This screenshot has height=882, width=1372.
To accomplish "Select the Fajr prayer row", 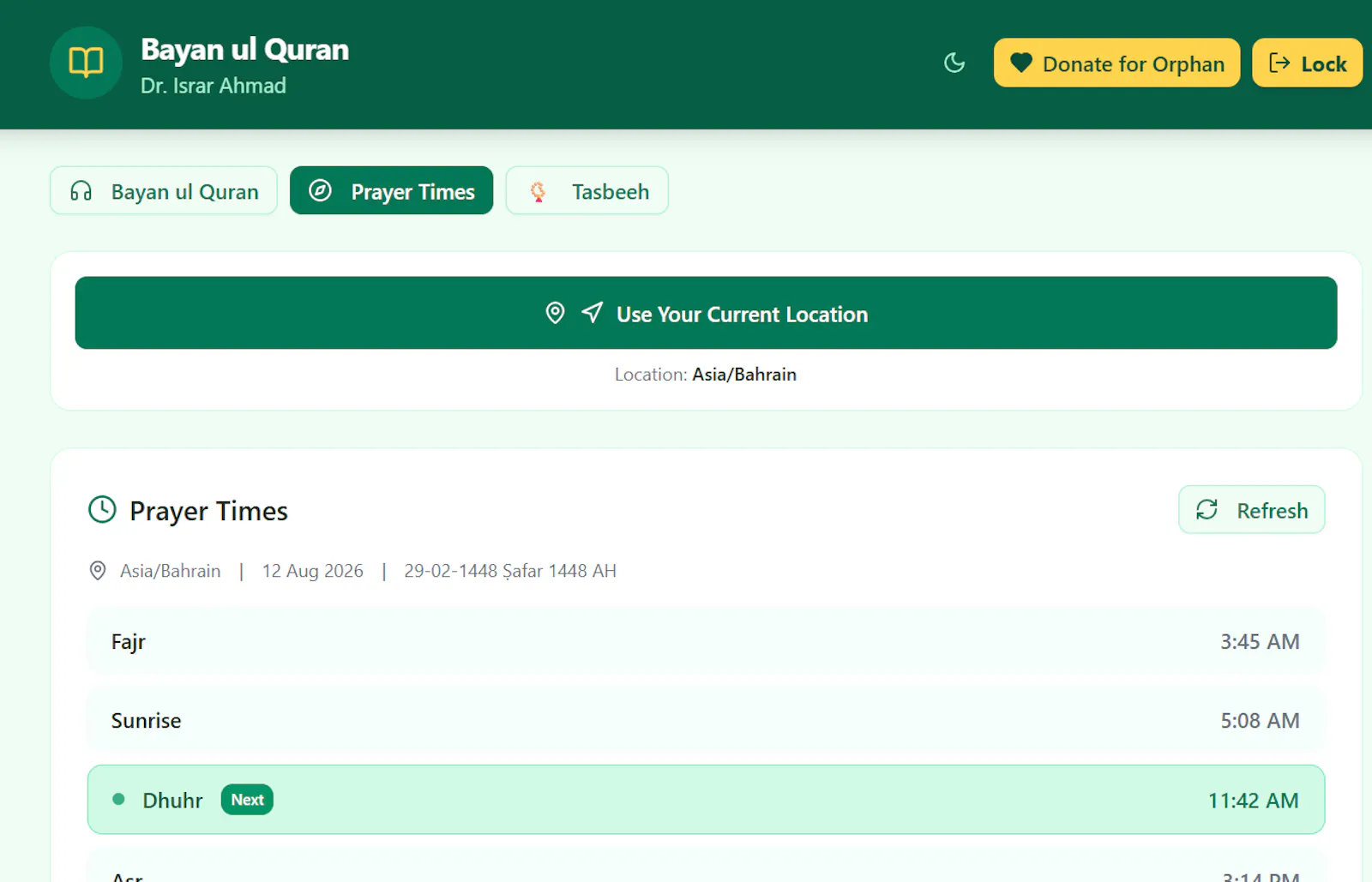I will [706, 641].
